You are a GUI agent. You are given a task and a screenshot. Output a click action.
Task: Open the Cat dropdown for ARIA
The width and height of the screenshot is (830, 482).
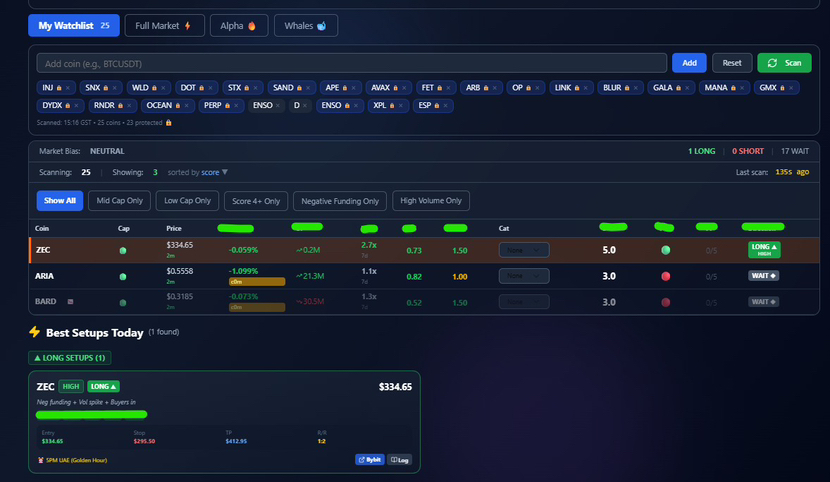click(x=524, y=276)
